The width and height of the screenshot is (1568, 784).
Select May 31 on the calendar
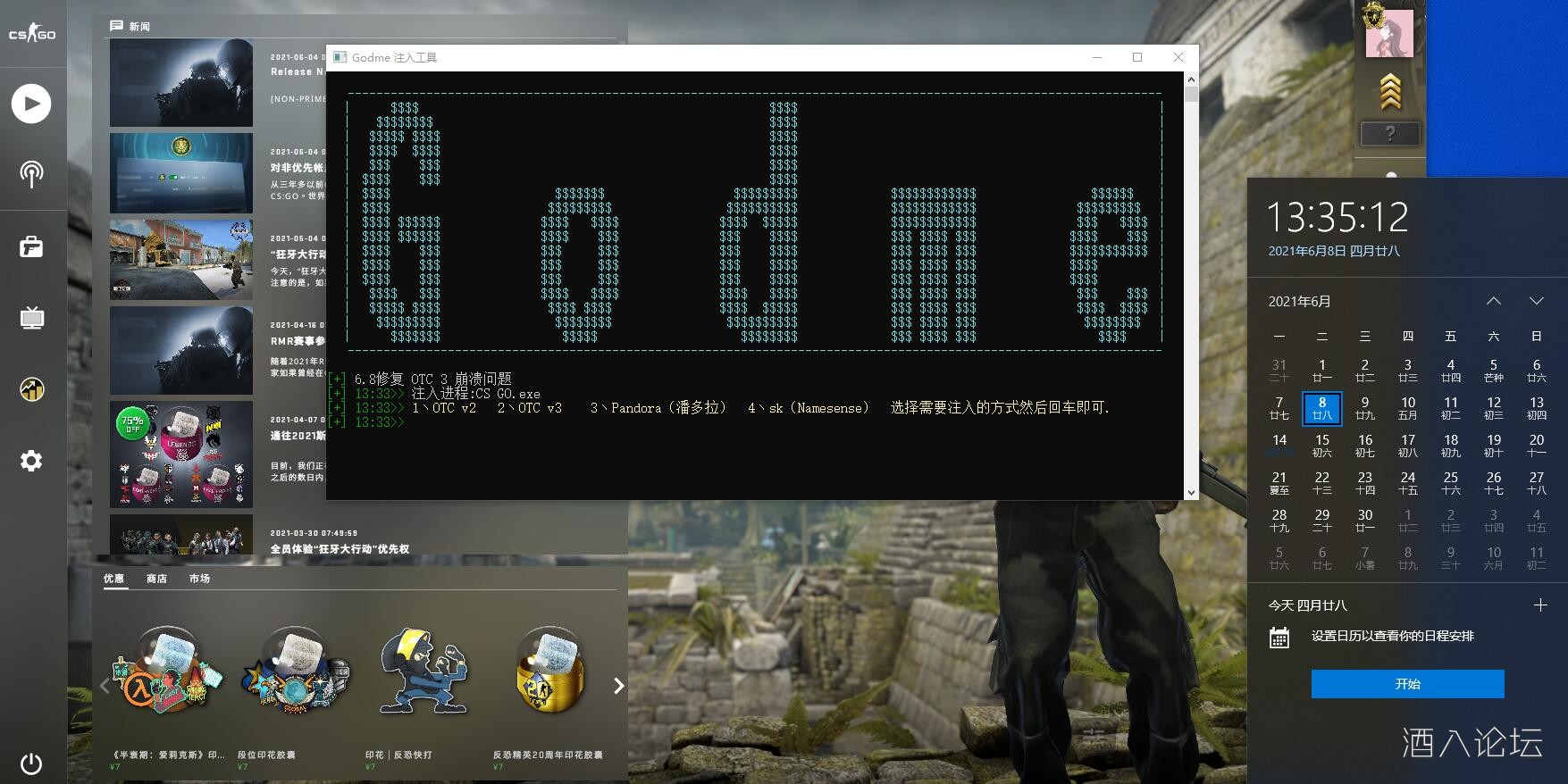pos(1279,371)
